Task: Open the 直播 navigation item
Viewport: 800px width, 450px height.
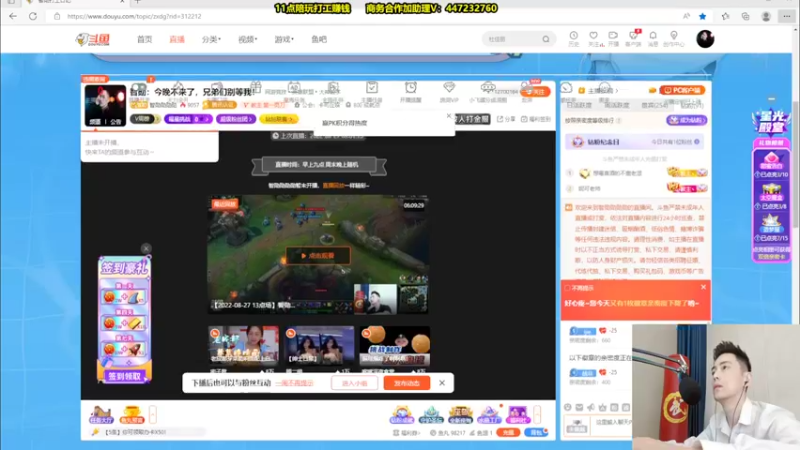Action: (177, 39)
